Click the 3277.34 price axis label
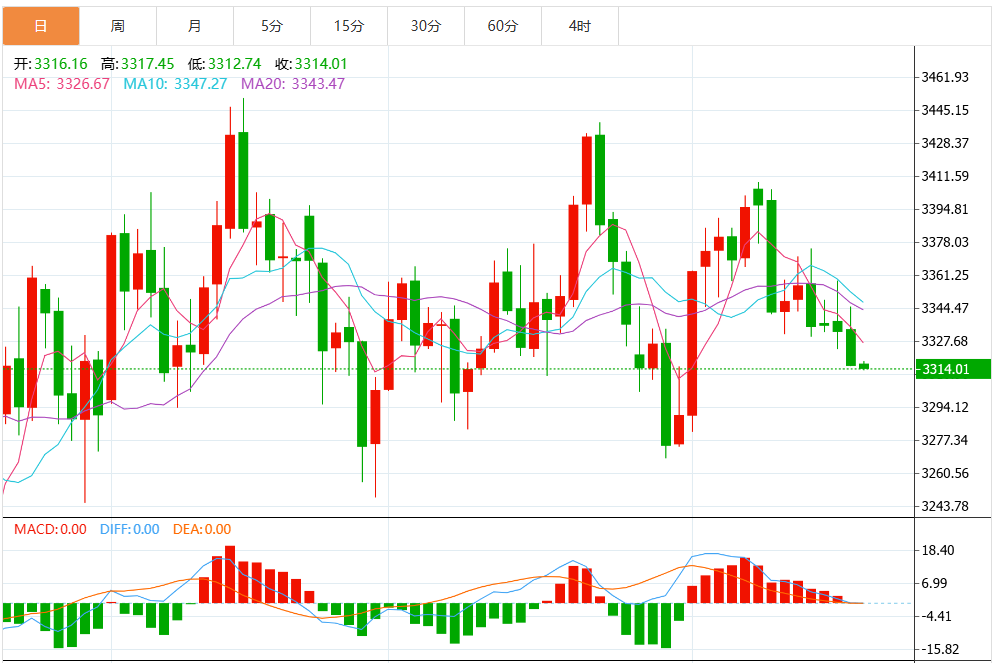The height and width of the screenshot is (663, 996). click(945, 441)
